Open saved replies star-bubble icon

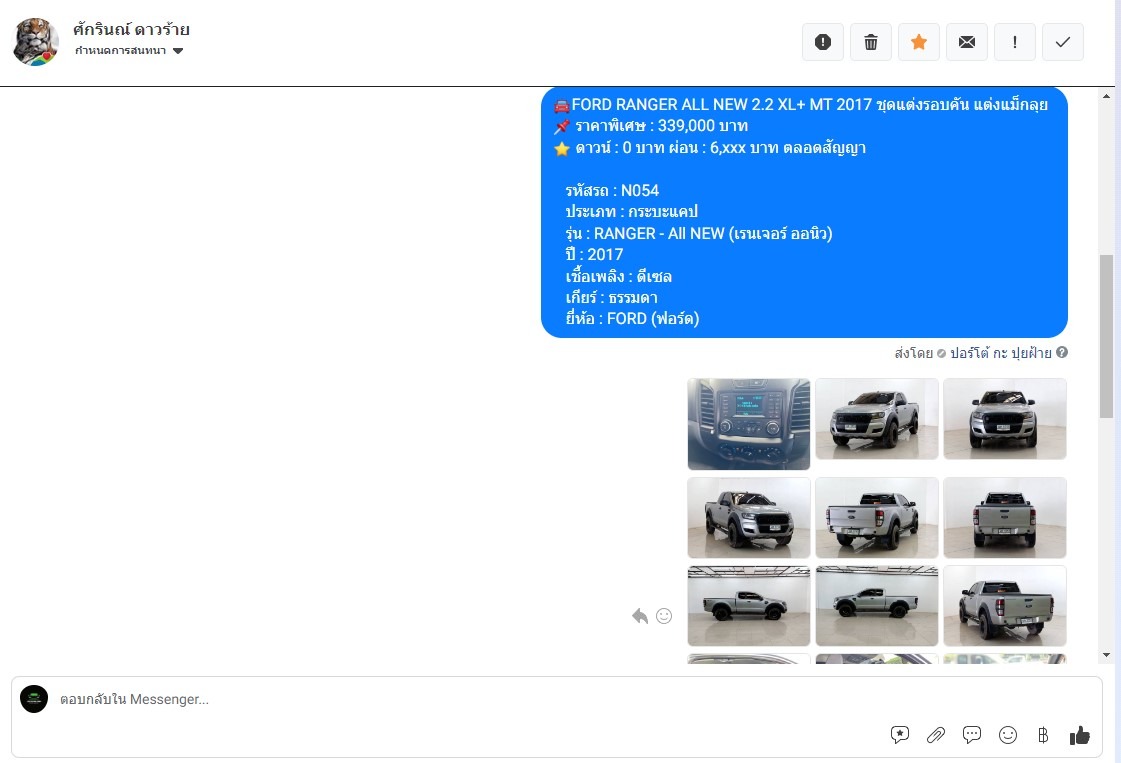click(x=899, y=734)
